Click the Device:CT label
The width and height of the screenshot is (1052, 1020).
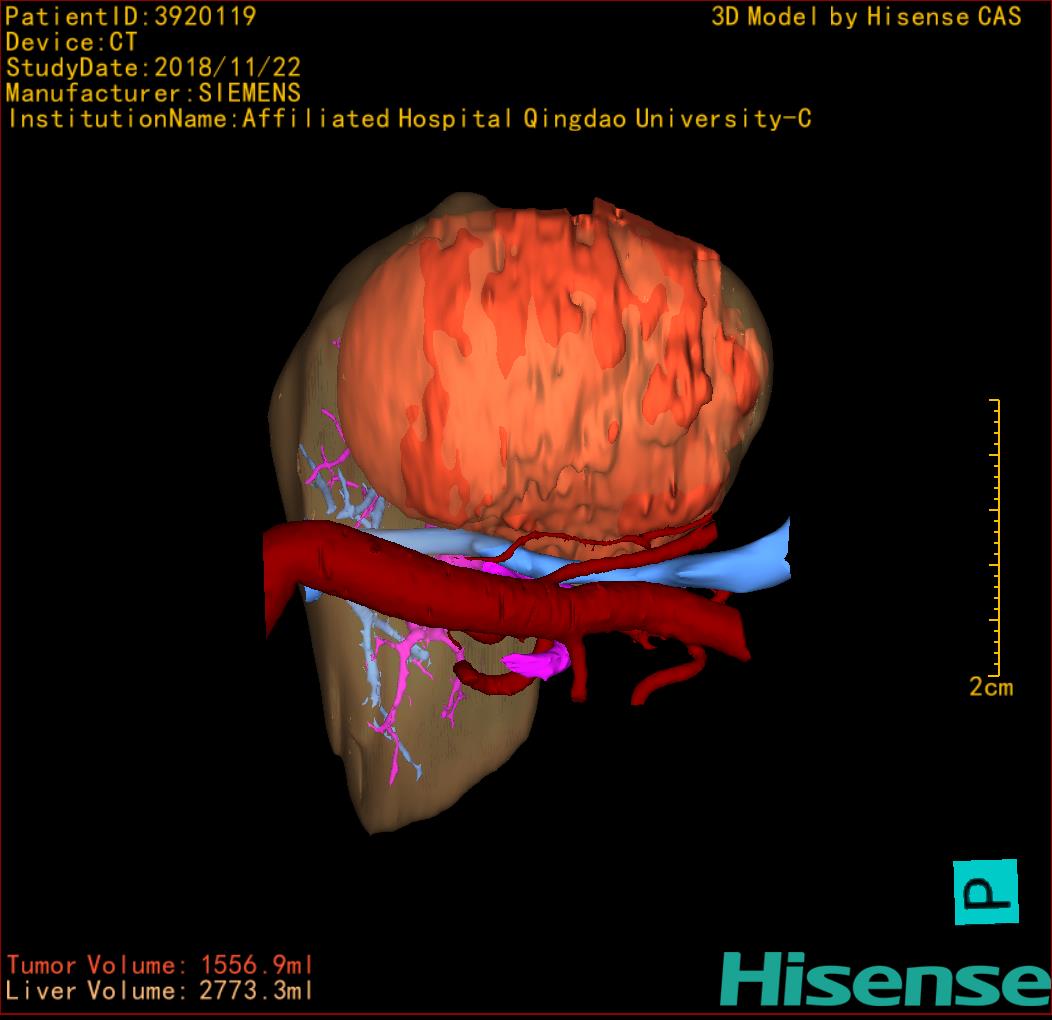[71, 42]
